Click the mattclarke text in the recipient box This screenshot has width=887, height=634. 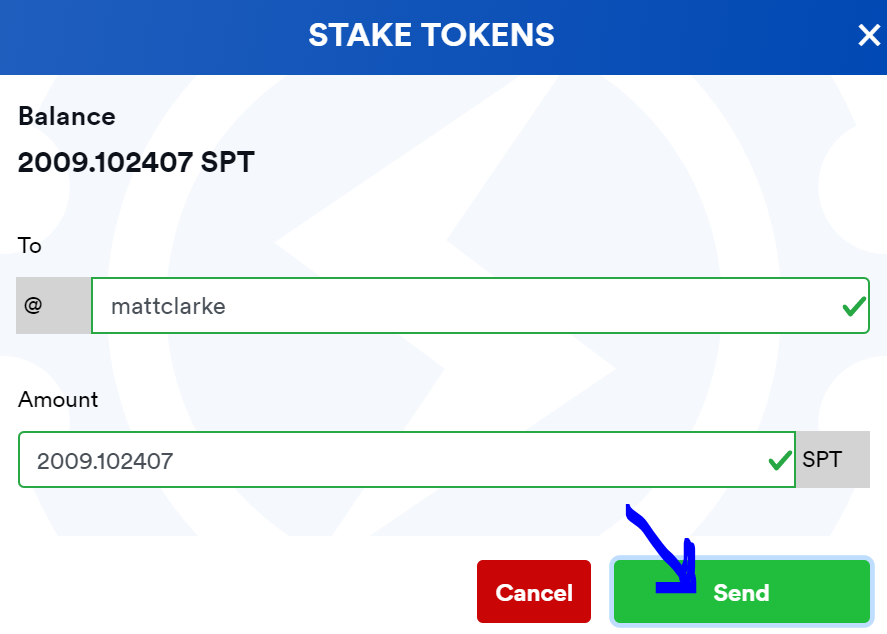pos(168,306)
